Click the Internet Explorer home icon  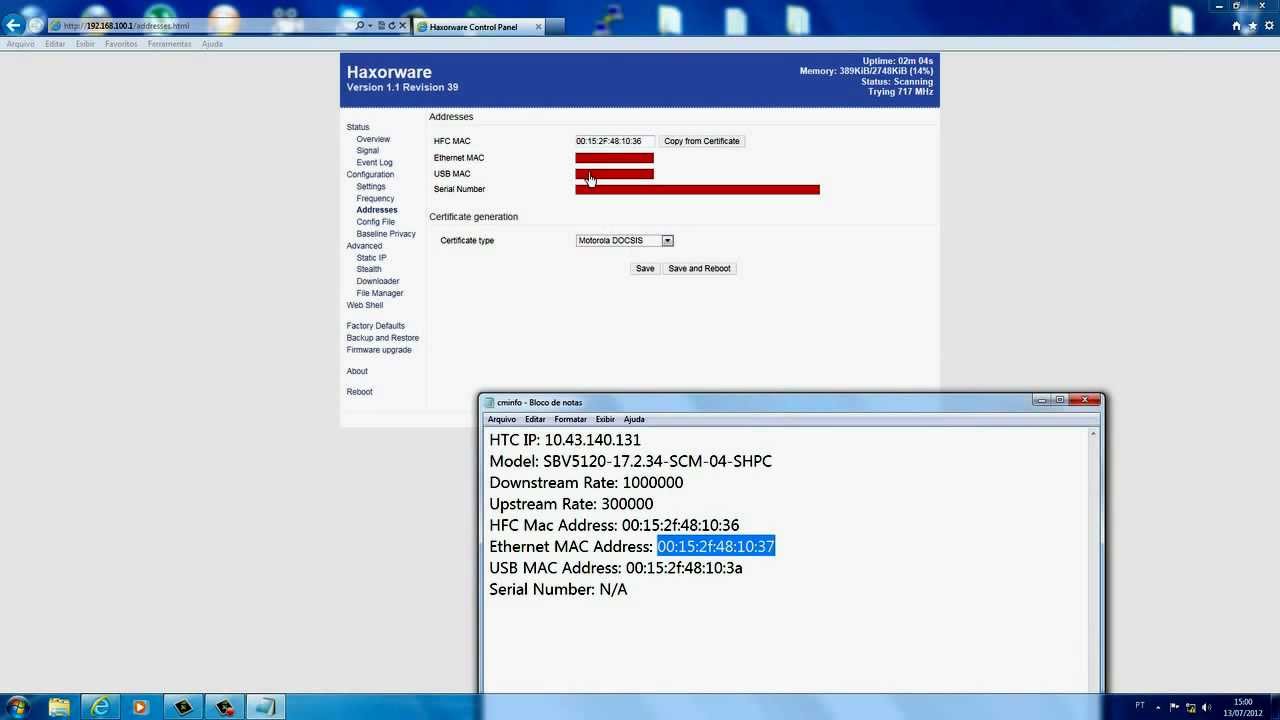coord(1236,26)
